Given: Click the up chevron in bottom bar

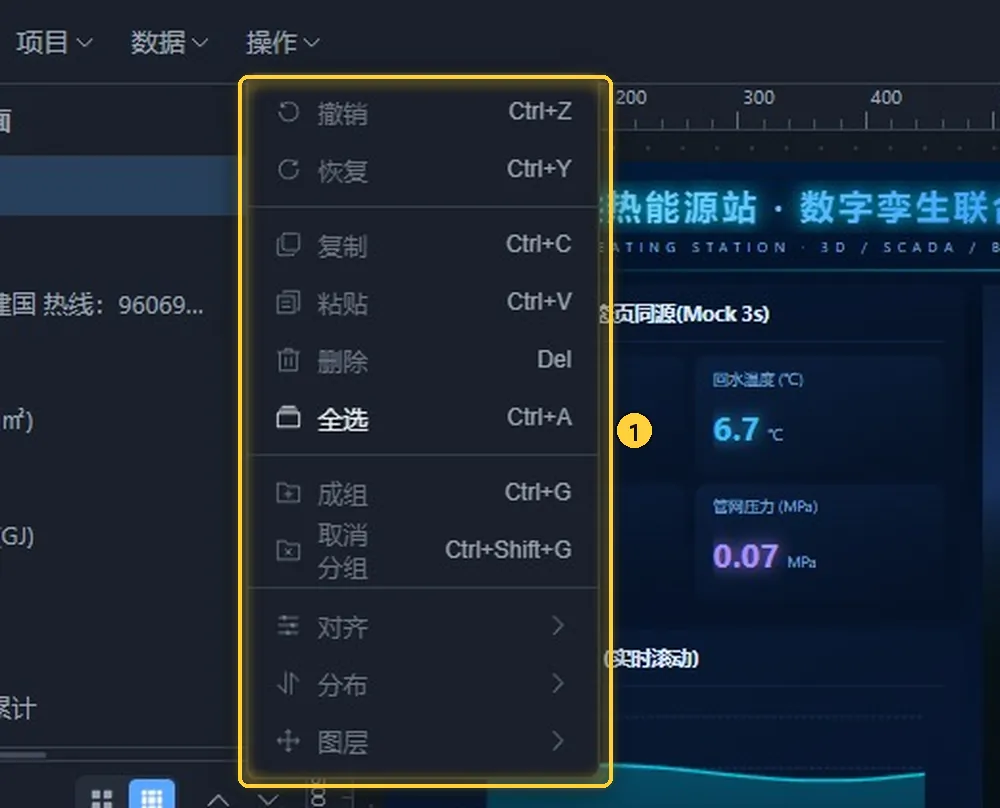Looking at the screenshot, I should coord(218,800).
